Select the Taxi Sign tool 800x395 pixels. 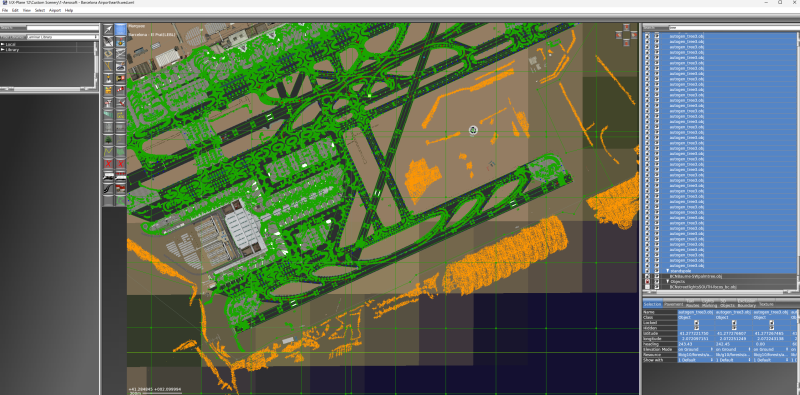point(121,78)
